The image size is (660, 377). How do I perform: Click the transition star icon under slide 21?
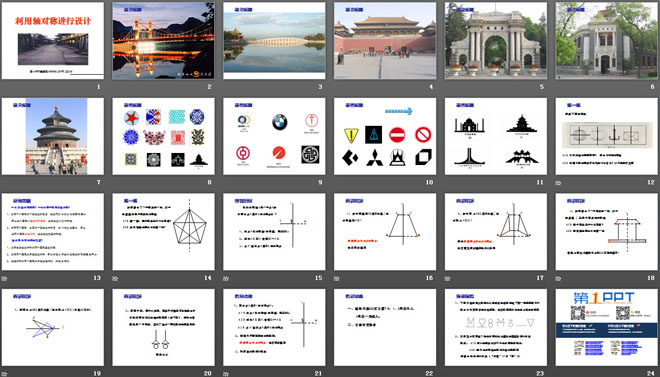pyautogui.click(x=226, y=374)
